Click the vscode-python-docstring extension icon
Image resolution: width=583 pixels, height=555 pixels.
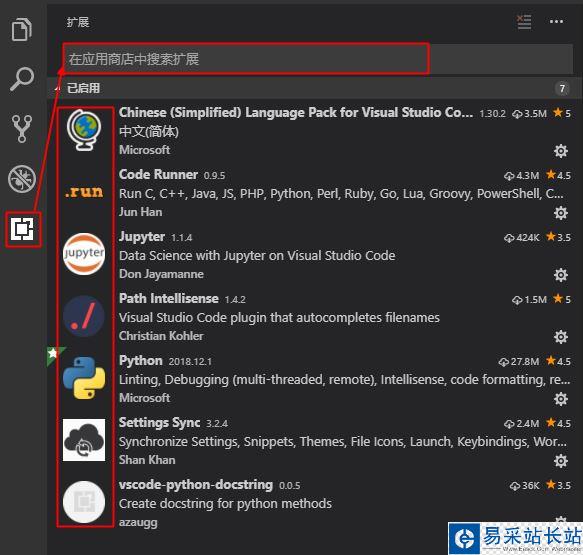(84, 502)
